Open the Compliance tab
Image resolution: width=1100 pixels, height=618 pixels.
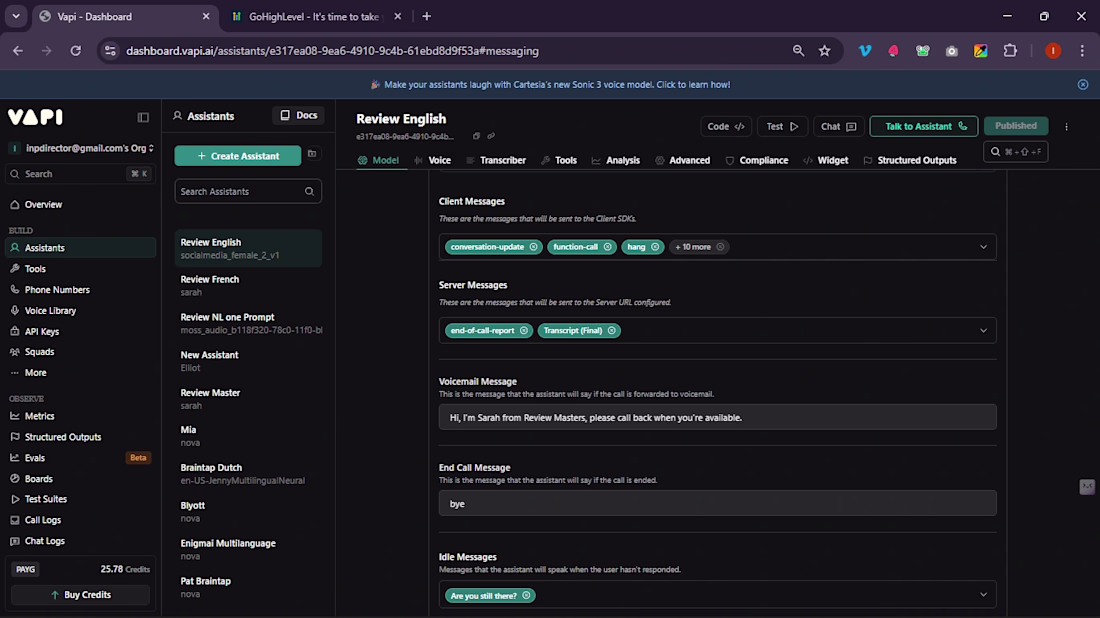click(x=757, y=161)
